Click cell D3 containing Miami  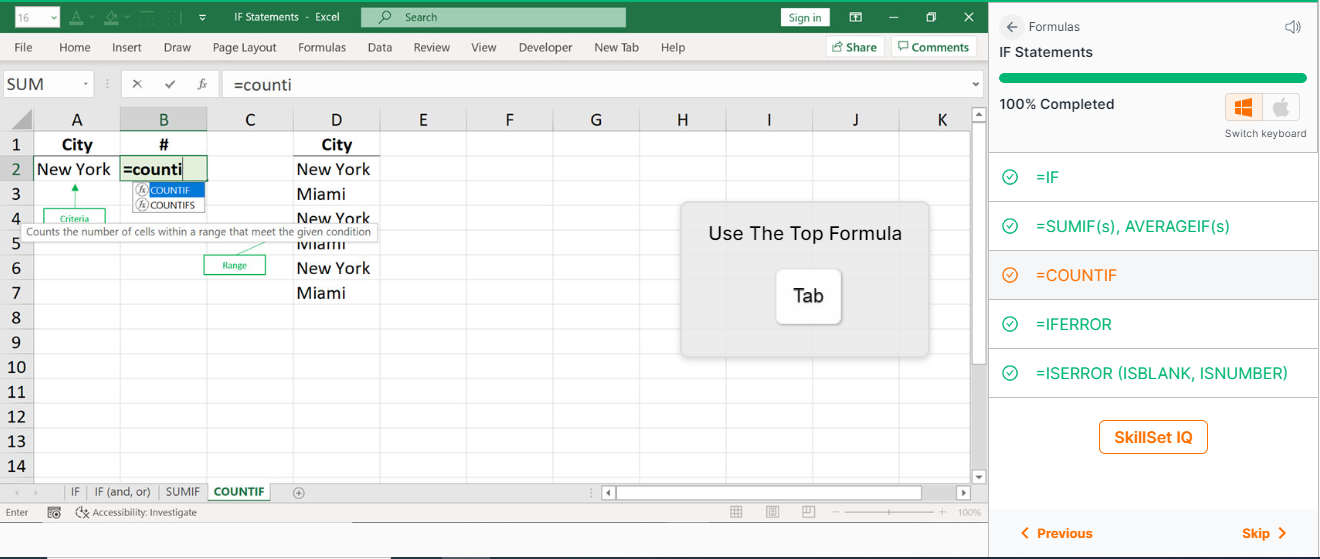(x=337, y=194)
